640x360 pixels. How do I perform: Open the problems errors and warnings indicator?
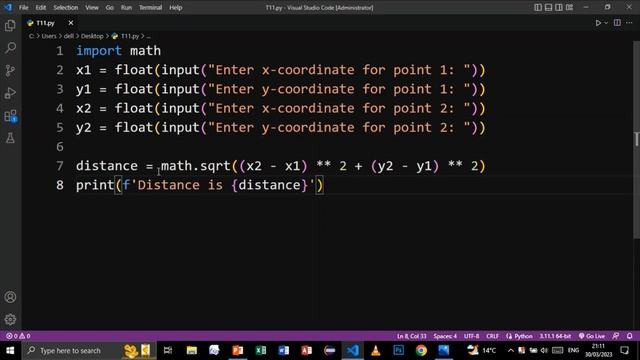coord(18,336)
